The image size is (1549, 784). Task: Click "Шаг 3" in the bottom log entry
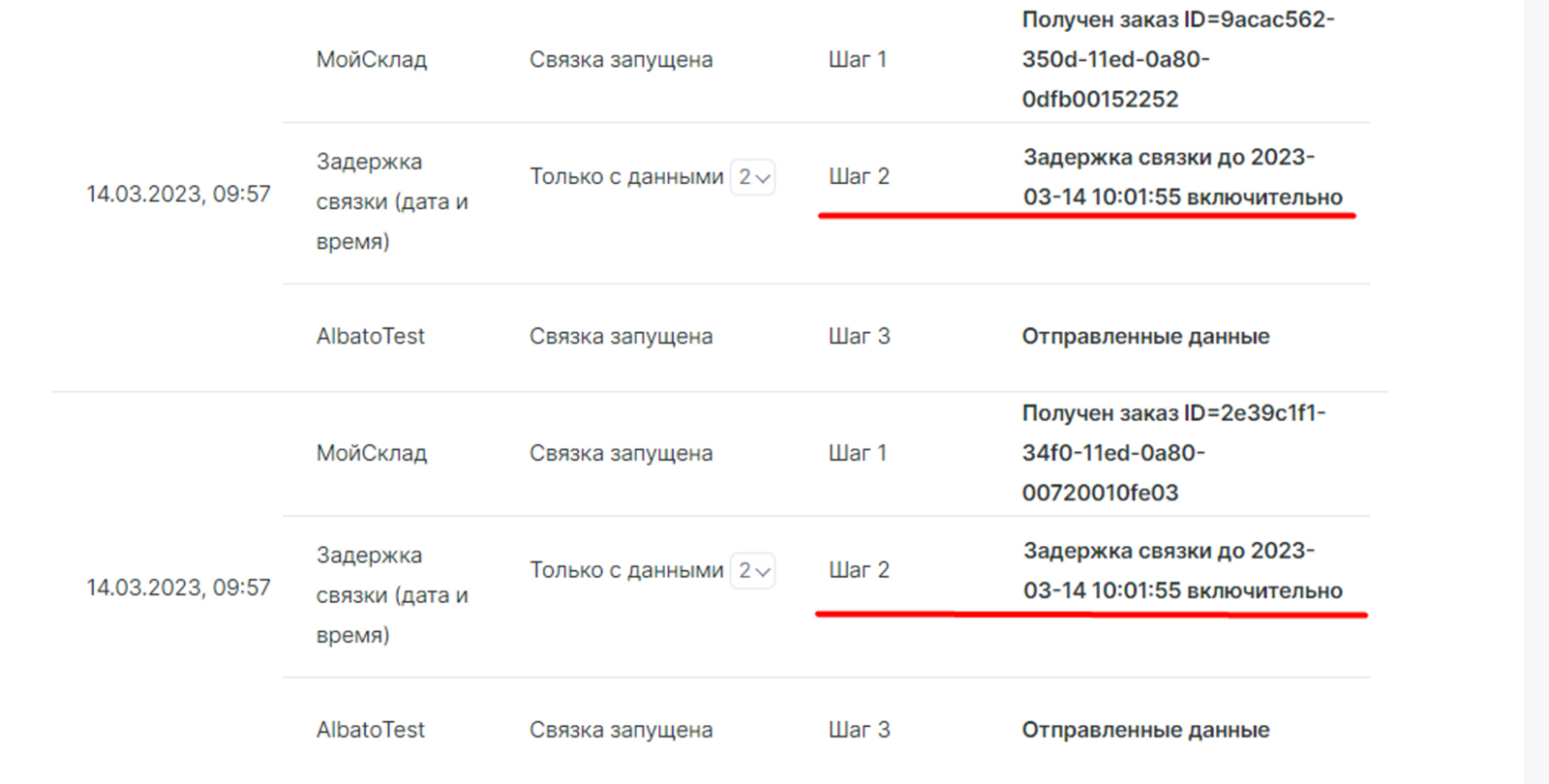coord(859,731)
